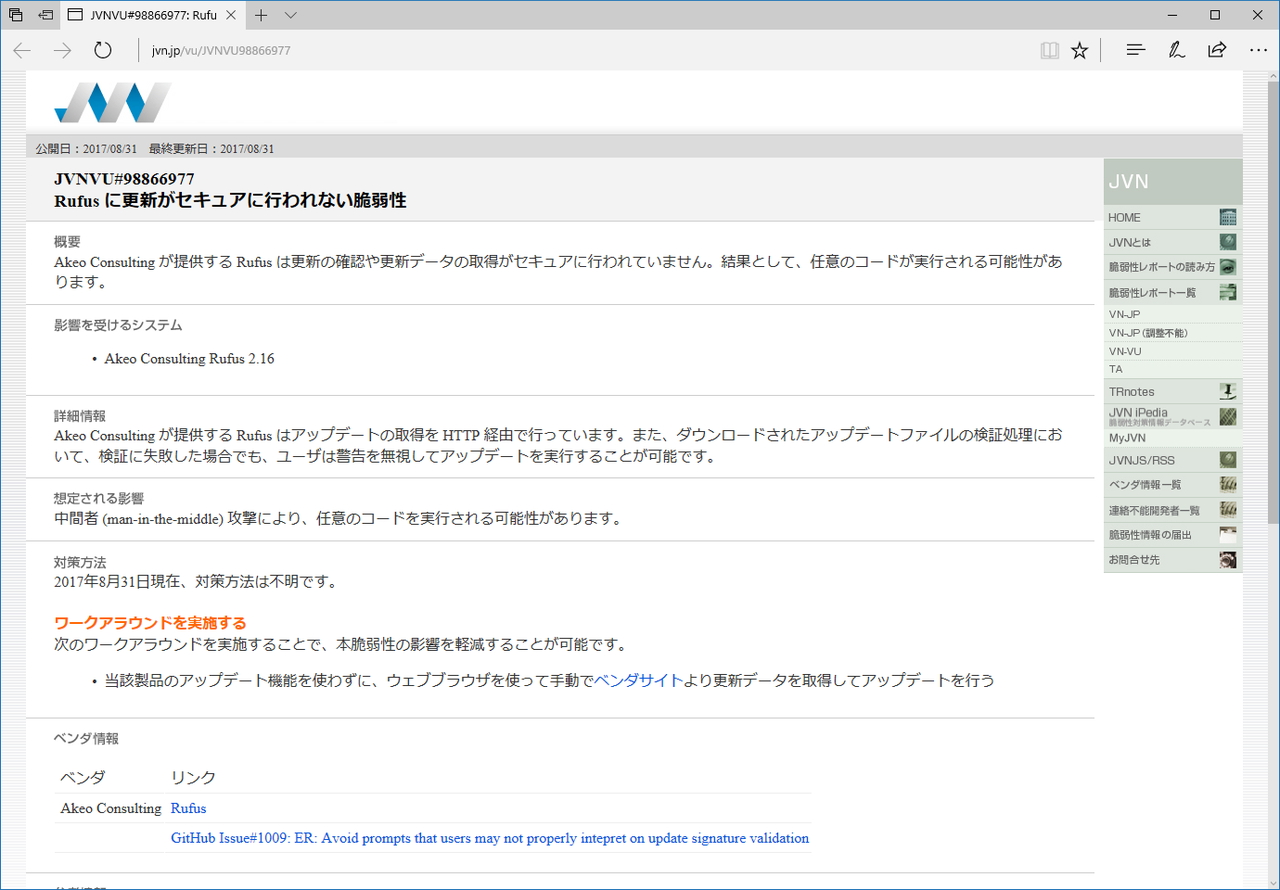The image size is (1280, 890).
Task: Open the GitHub Issue#1009 link
Action: point(488,838)
